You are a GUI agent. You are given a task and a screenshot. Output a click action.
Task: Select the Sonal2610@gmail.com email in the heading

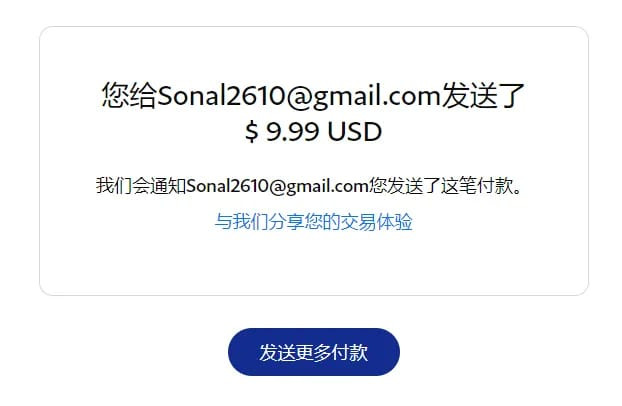point(300,96)
